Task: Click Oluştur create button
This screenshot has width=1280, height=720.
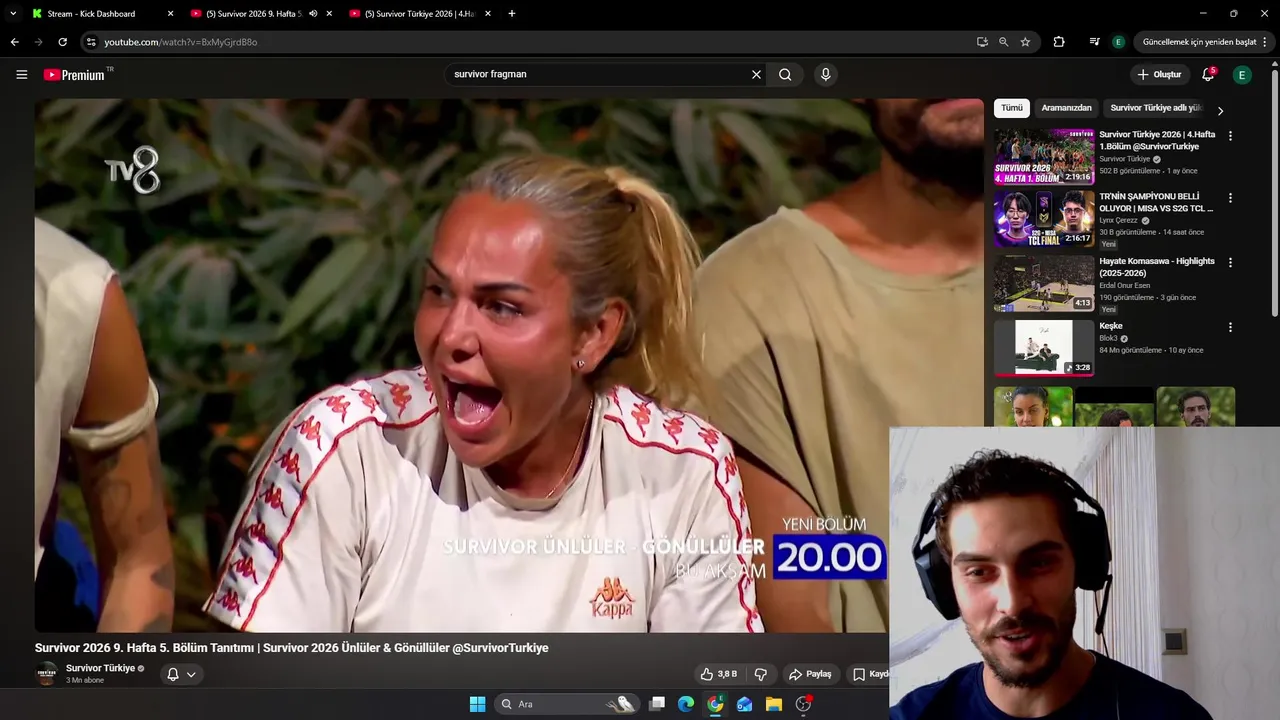Action: (x=1159, y=74)
